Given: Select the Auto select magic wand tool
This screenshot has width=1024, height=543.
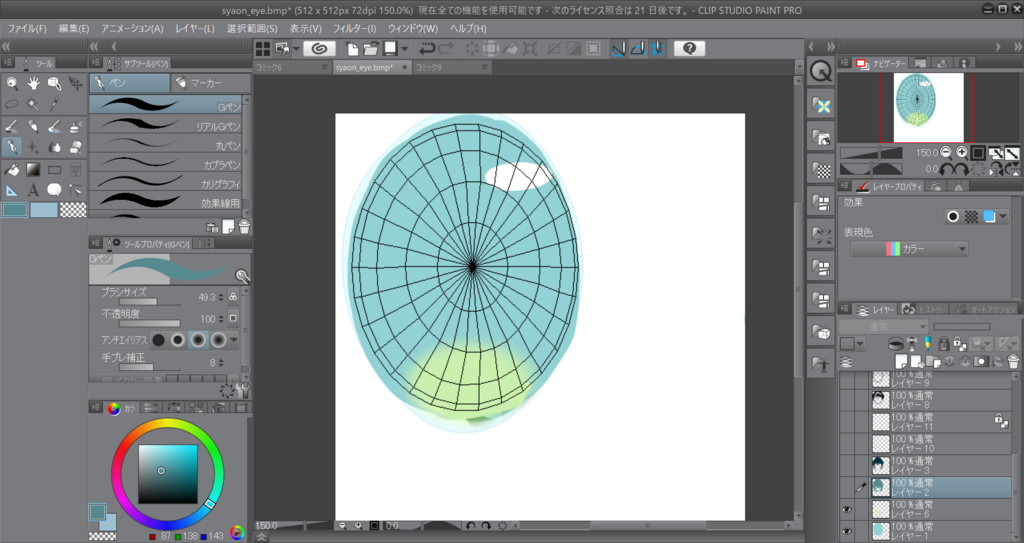Looking at the screenshot, I should coord(33,104).
